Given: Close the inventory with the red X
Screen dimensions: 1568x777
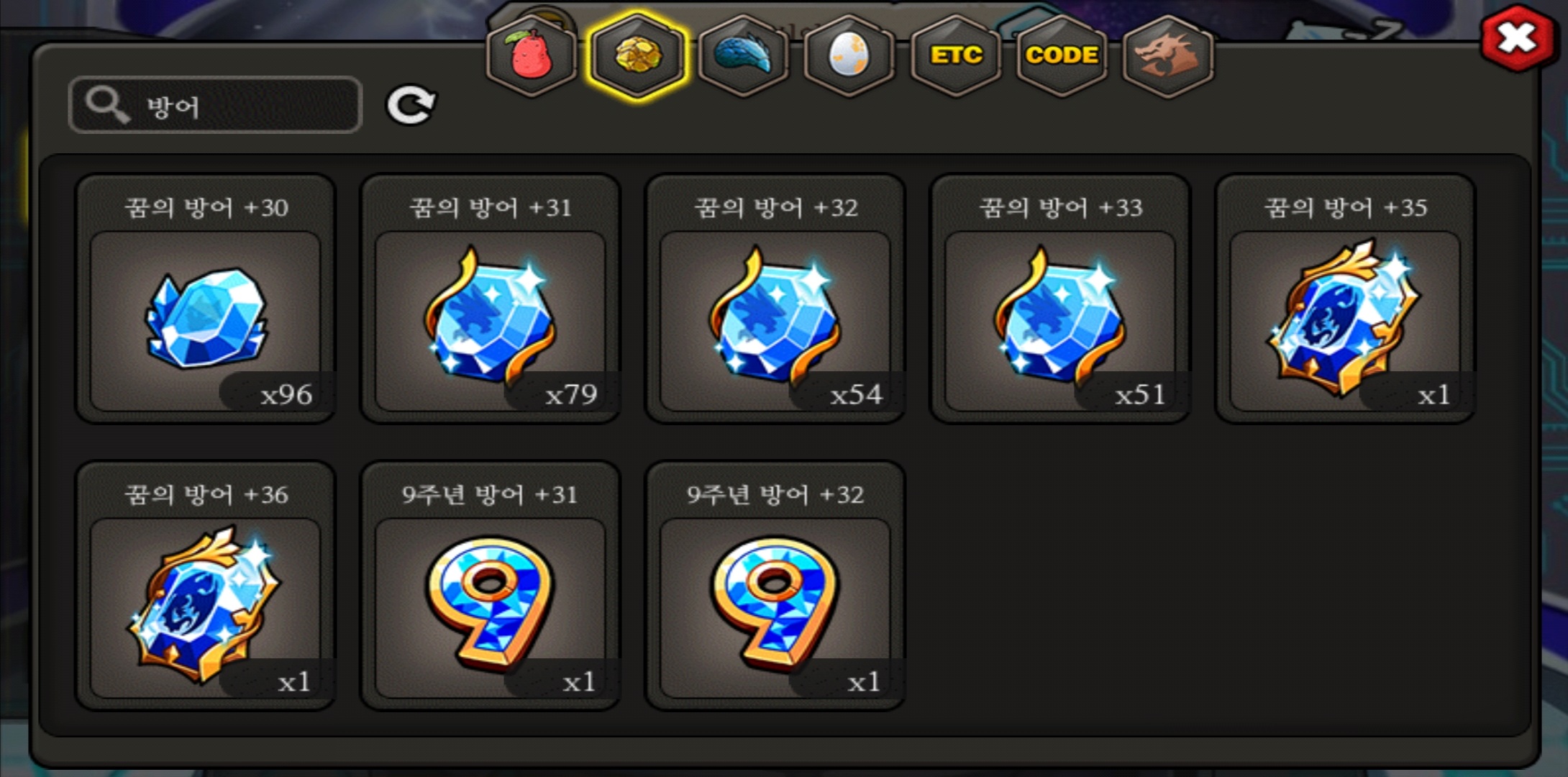Looking at the screenshot, I should tap(1518, 37).
